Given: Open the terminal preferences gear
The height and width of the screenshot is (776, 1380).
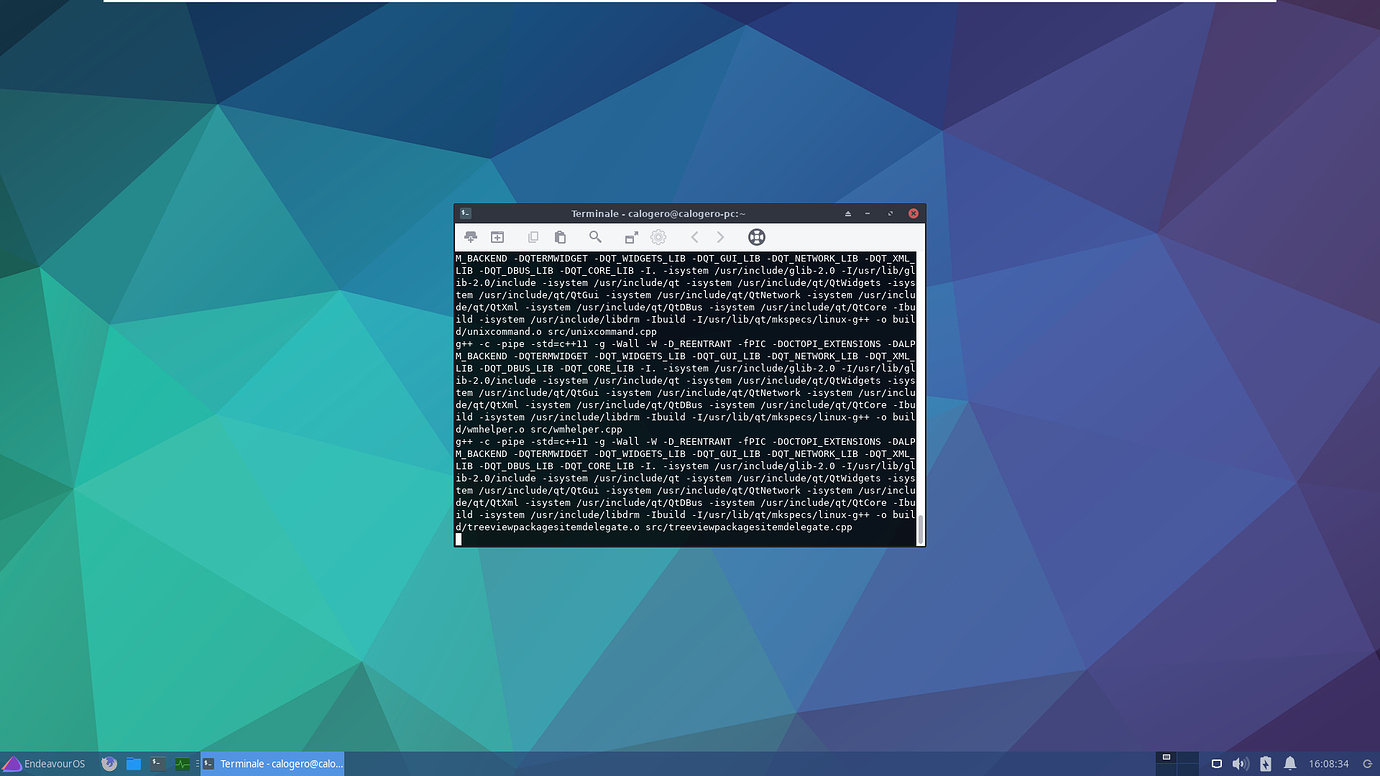Looking at the screenshot, I should pyautogui.click(x=658, y=237).
